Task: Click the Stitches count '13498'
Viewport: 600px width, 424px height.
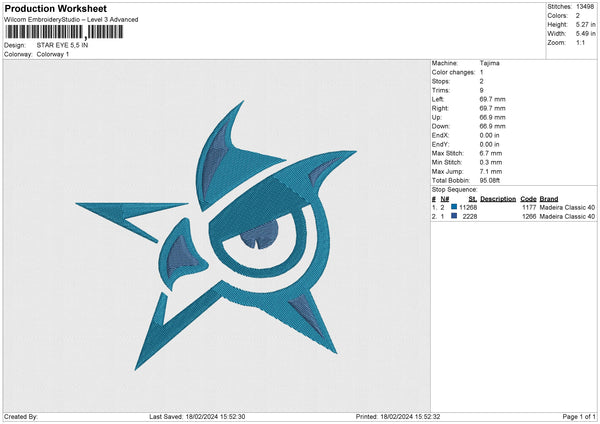Action: [585, 7]
